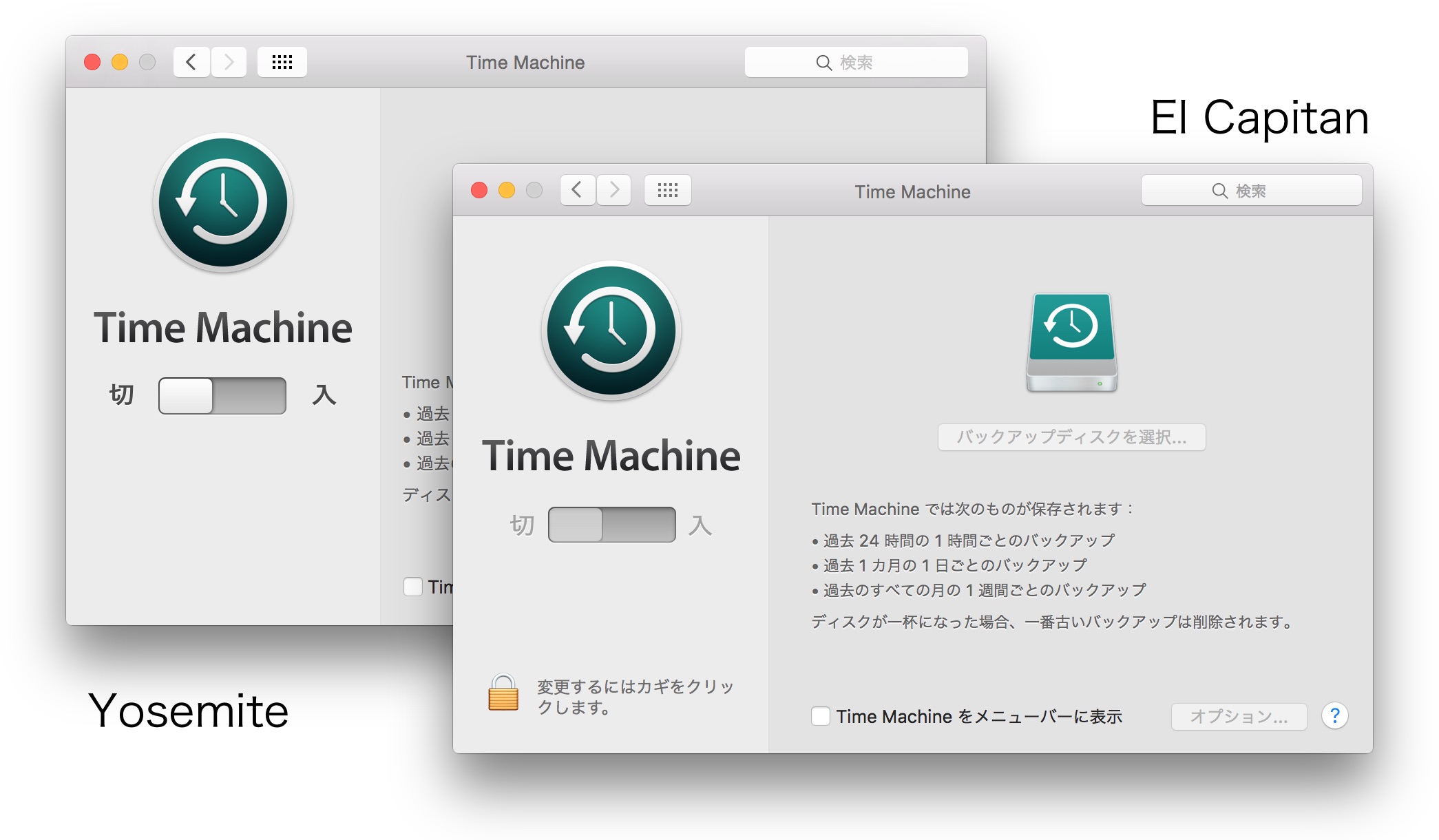This screenshot has height=840, width=1439.
Task: Open the Options button at the bottom right
Action: point(1239,717)
